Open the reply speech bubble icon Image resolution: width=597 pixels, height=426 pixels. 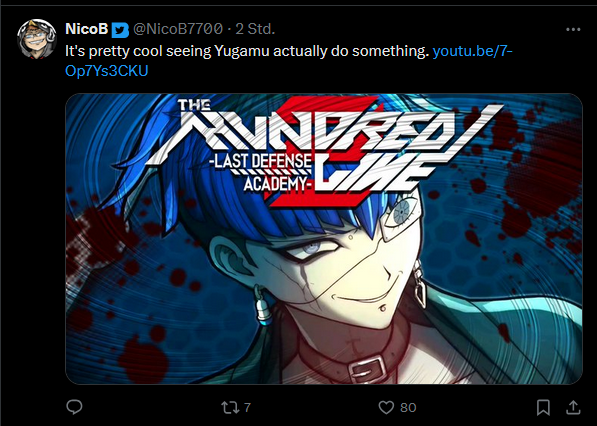pyautogui.click(x=74, y=407)
